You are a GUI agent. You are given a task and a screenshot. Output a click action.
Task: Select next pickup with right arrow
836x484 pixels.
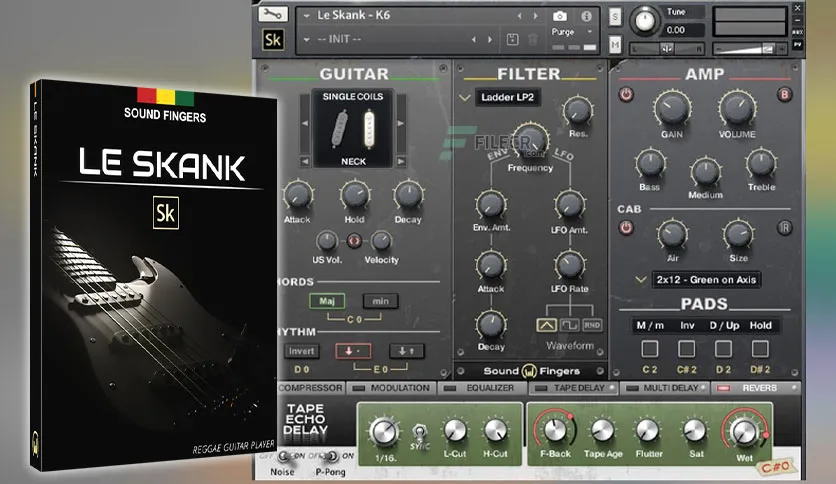click(401, 123)
